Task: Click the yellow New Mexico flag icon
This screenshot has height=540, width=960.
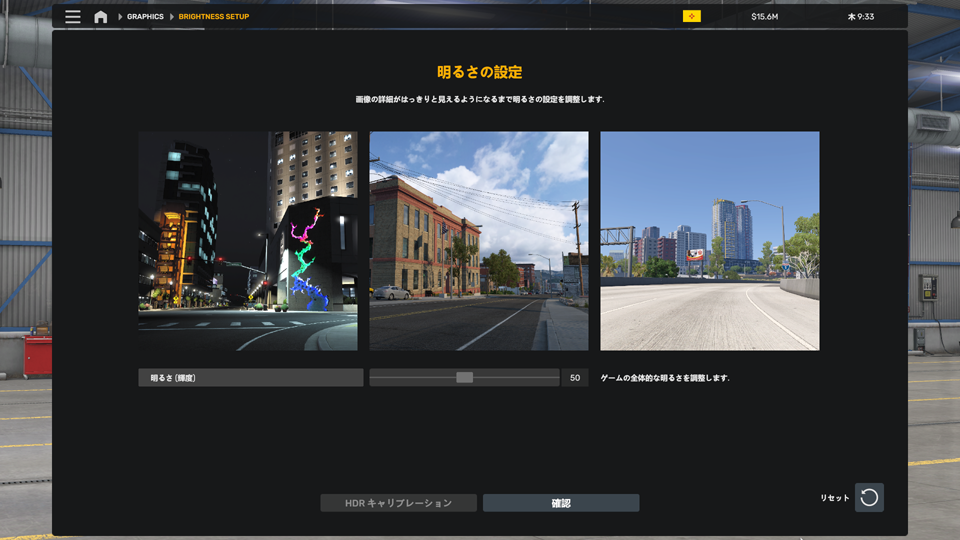Action: [x=691, y=17]
